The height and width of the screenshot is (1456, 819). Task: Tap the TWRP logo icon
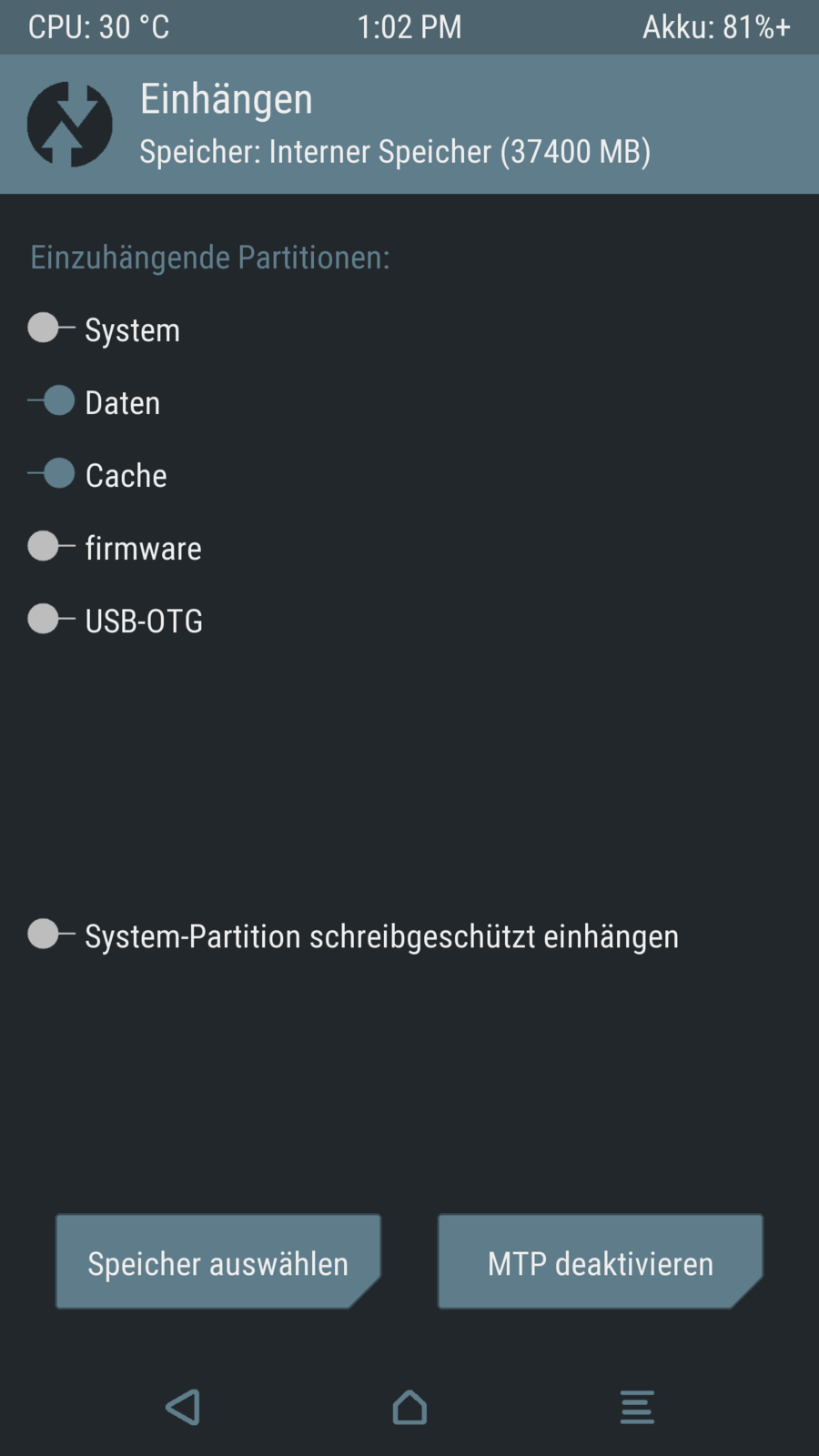tap(69, 125)
